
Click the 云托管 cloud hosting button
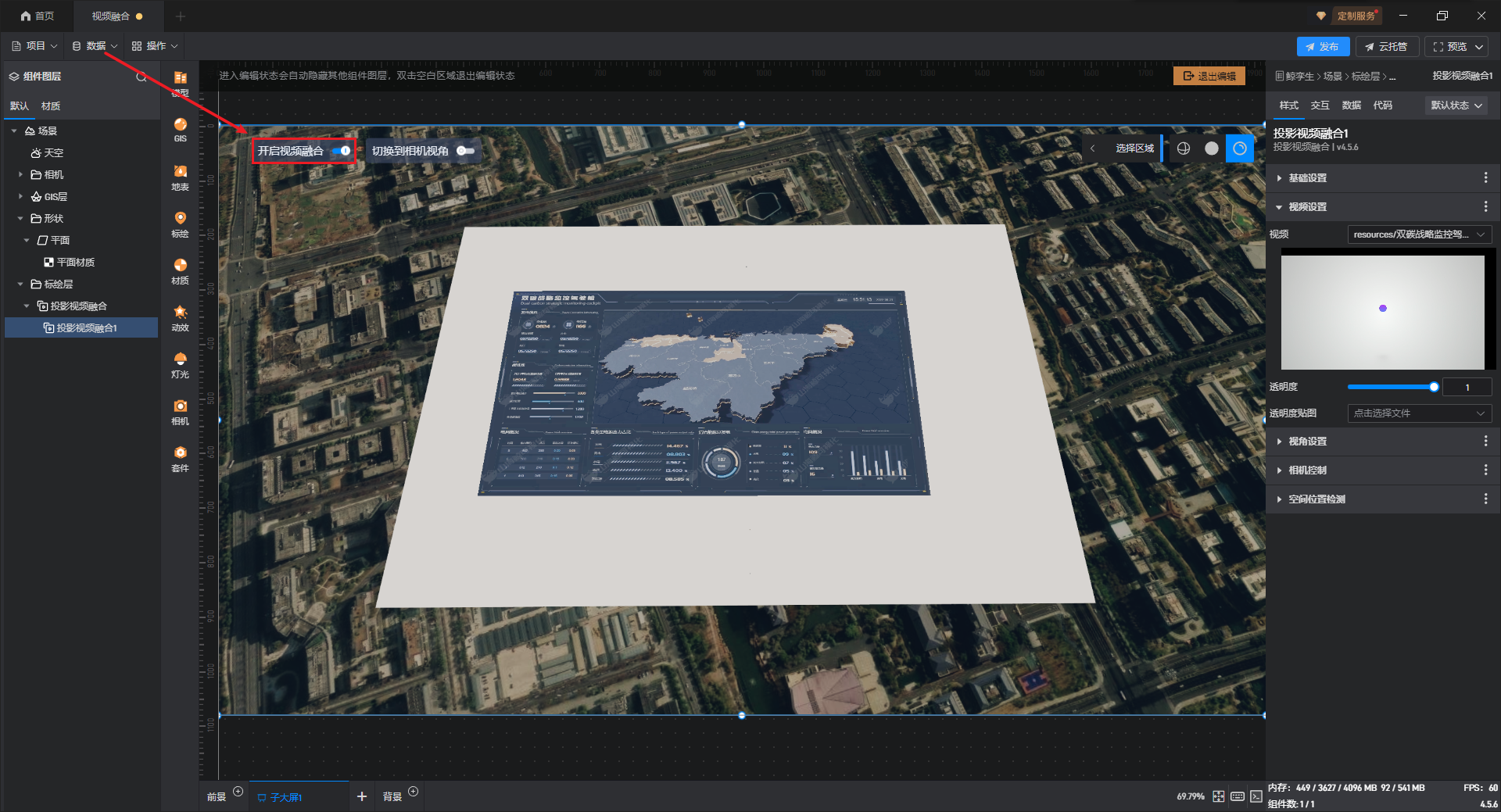1386,47
